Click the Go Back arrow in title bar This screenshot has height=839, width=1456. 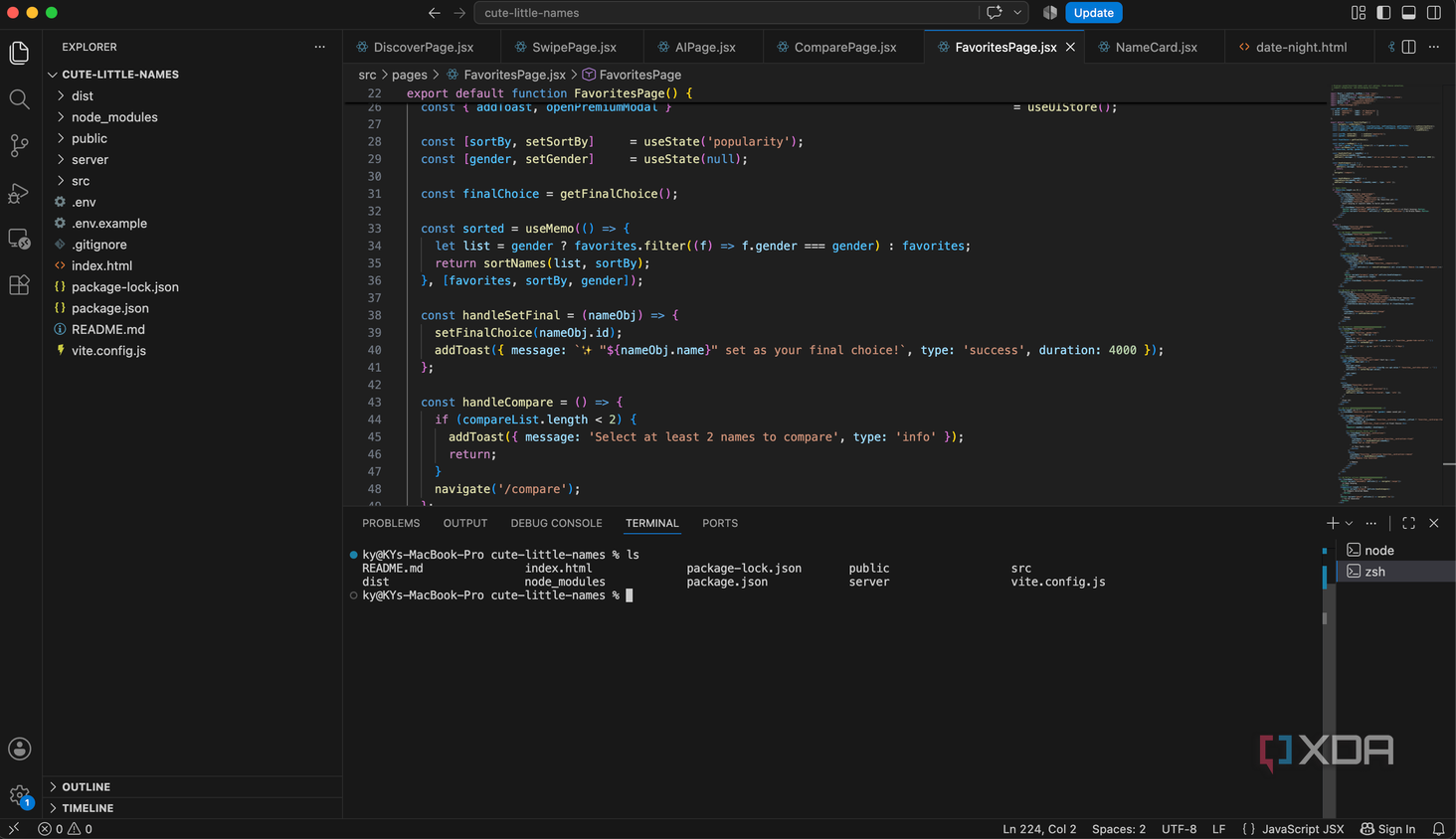point(435,13)
